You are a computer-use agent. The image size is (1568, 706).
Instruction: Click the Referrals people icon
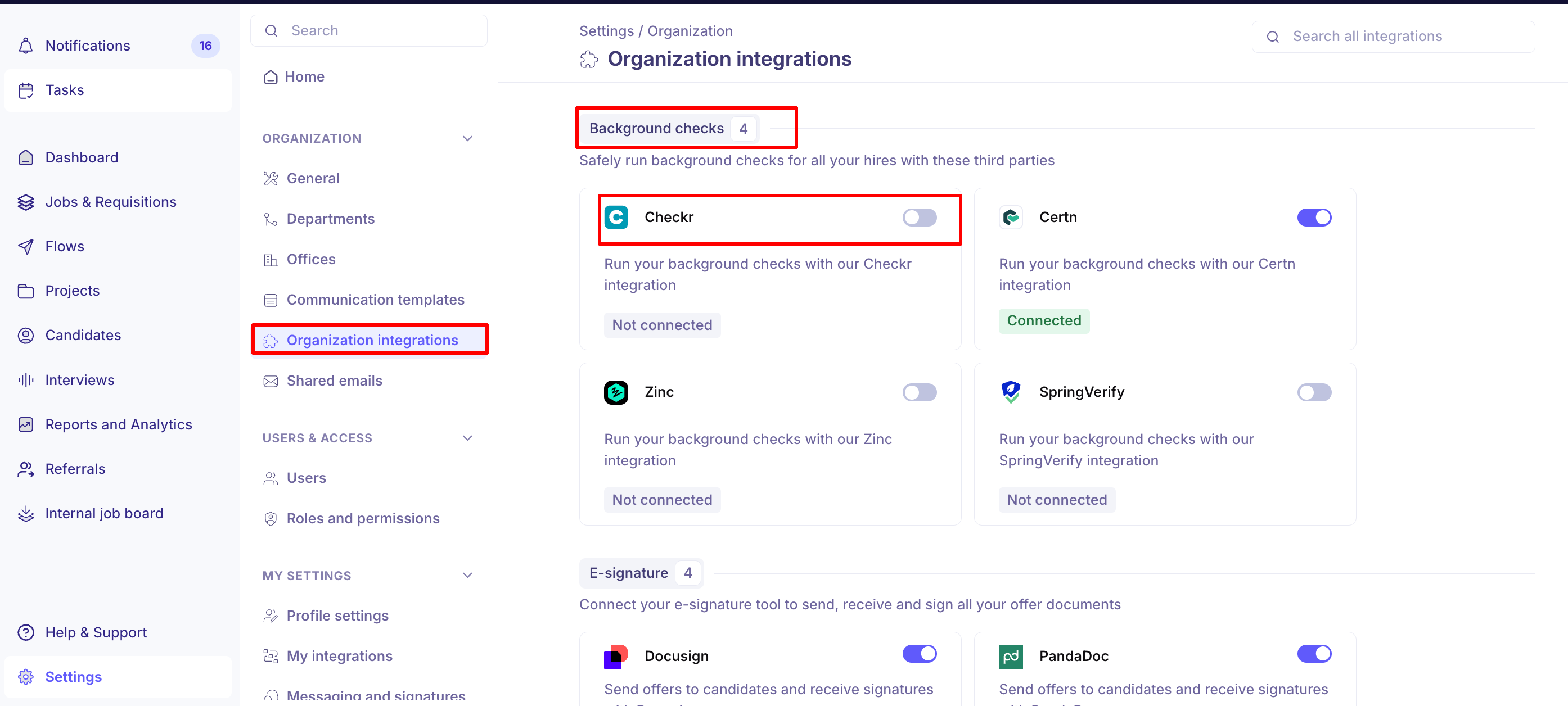tap(25, 469)
